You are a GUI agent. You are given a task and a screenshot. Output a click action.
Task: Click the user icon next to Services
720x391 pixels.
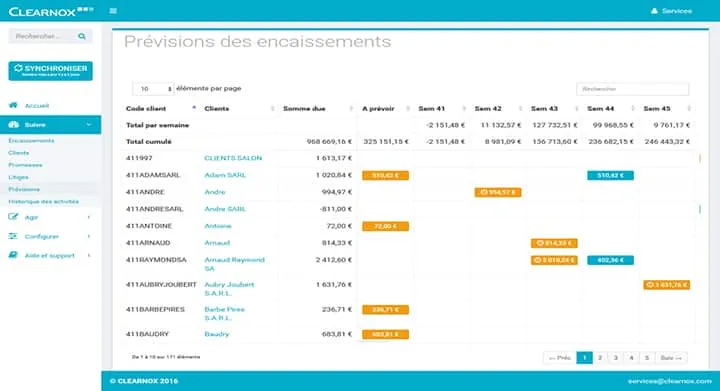(x=654, y=11)
